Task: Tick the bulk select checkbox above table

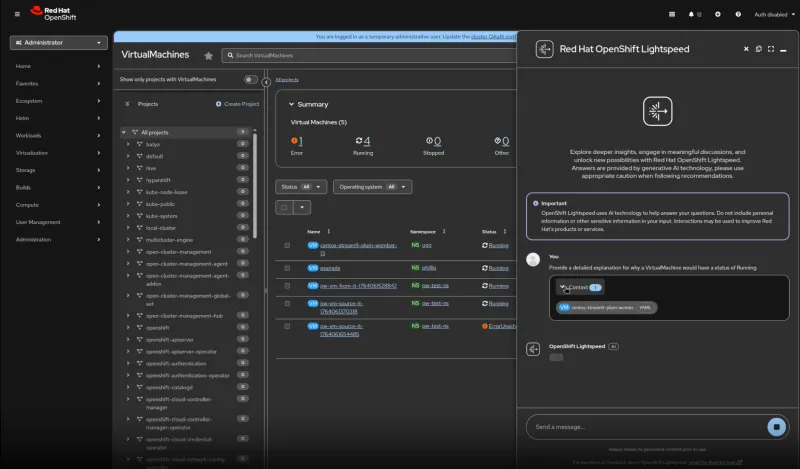Action: [x=284, y=207]
